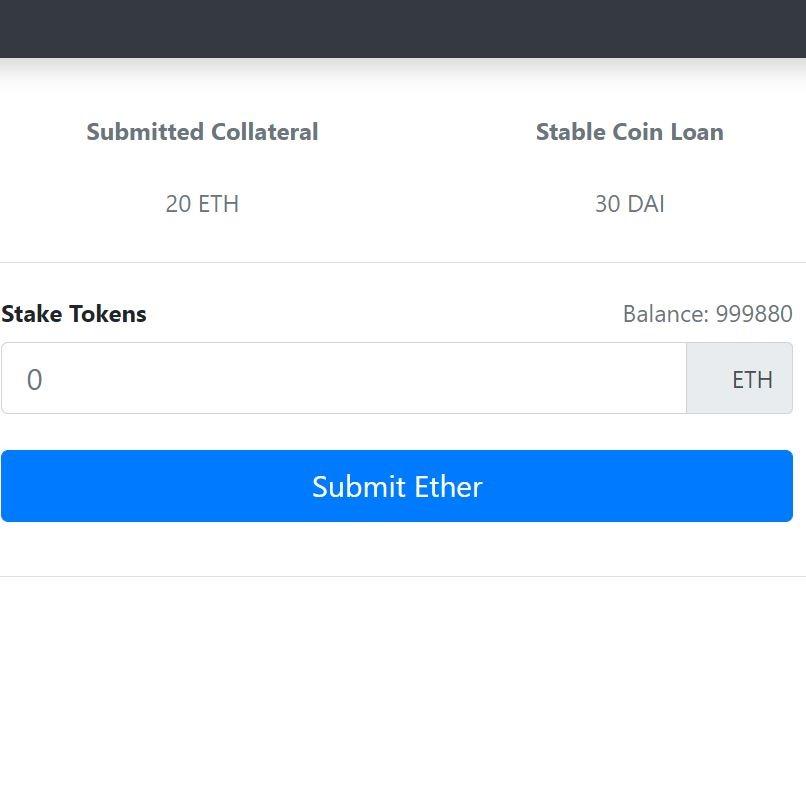
Task: Click the divider line above Stake Tokens
Action: 403,262
